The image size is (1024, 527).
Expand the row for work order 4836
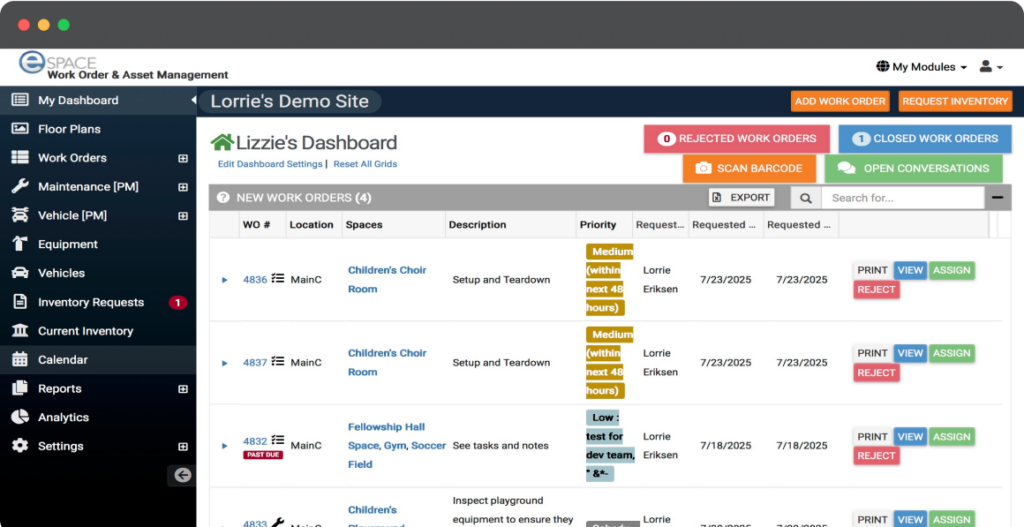pos(225,280)
